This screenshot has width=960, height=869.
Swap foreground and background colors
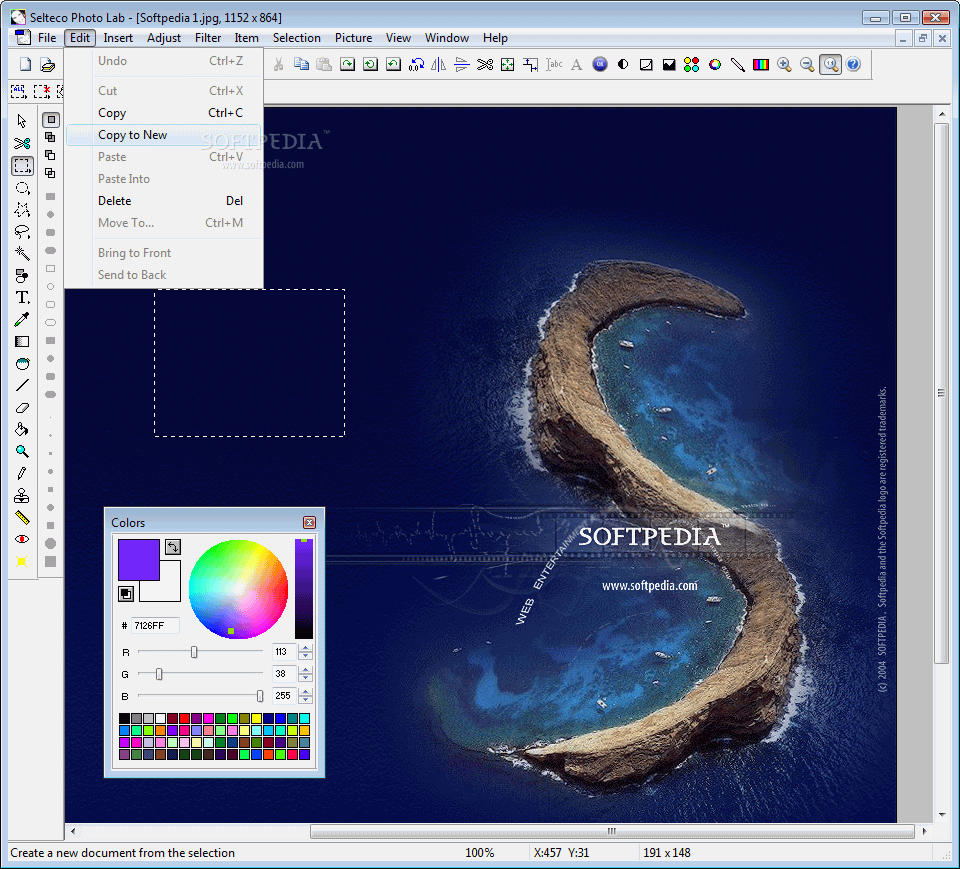[173, 546]
